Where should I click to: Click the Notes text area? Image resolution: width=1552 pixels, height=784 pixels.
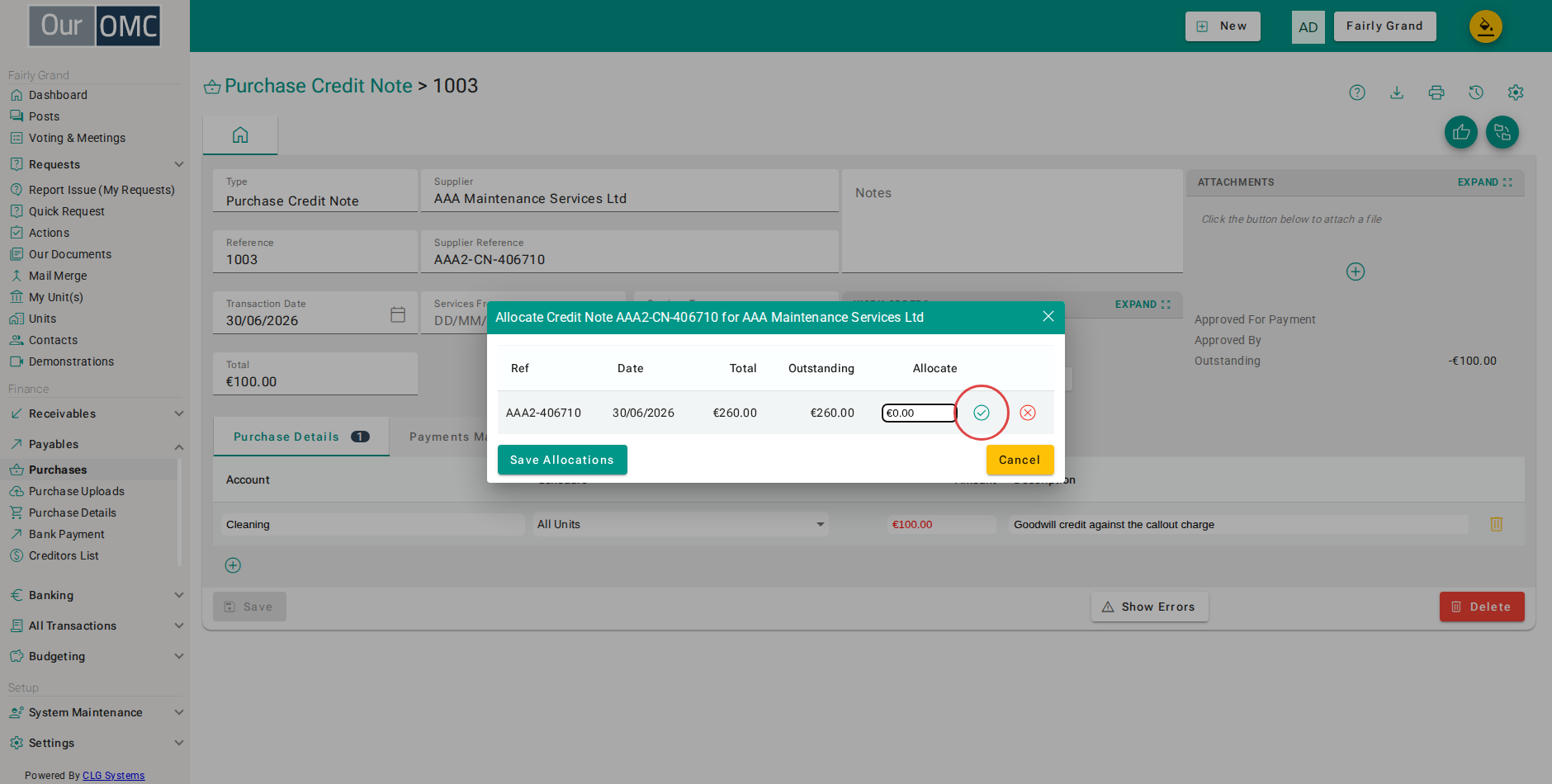[1012, 221]
